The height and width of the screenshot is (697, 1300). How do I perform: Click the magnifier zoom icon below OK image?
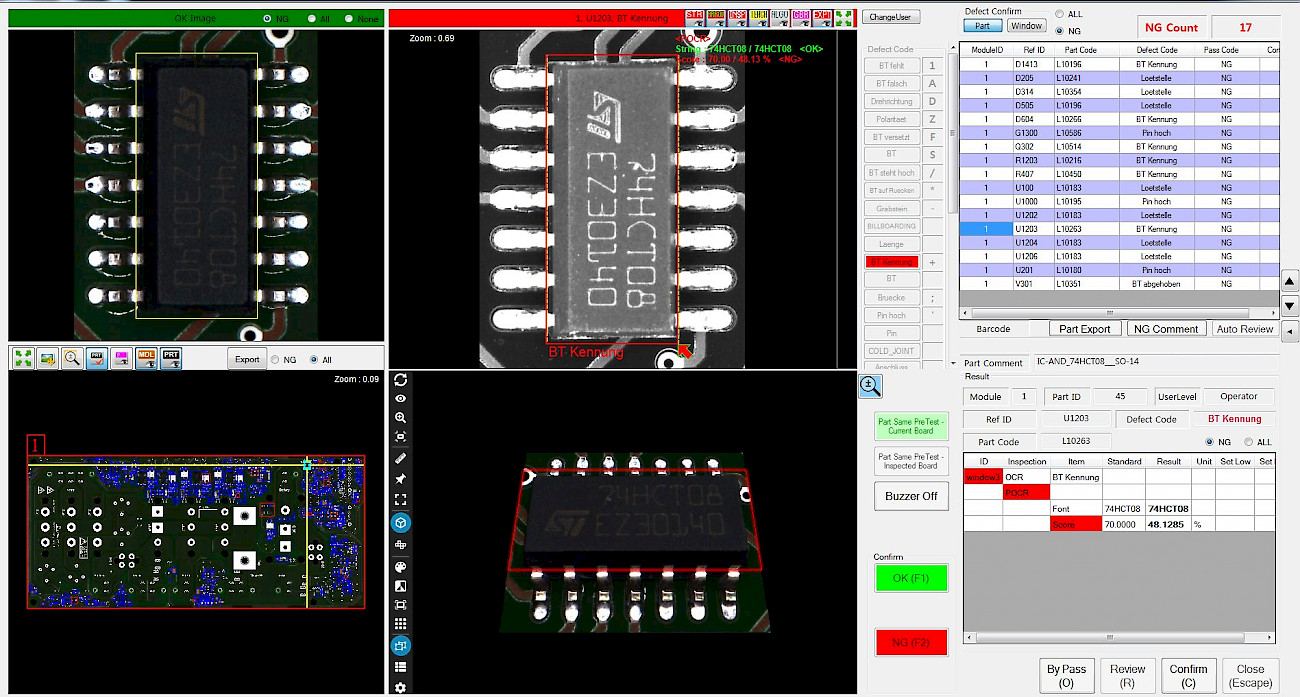(72, 359)
